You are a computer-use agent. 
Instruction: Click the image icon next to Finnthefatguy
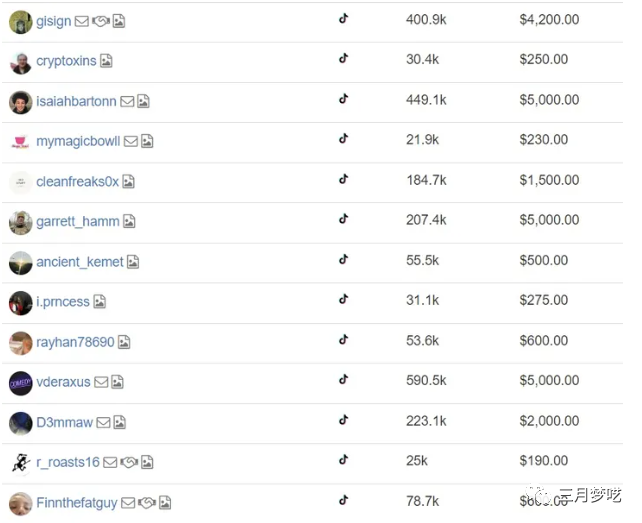point(165,503)
